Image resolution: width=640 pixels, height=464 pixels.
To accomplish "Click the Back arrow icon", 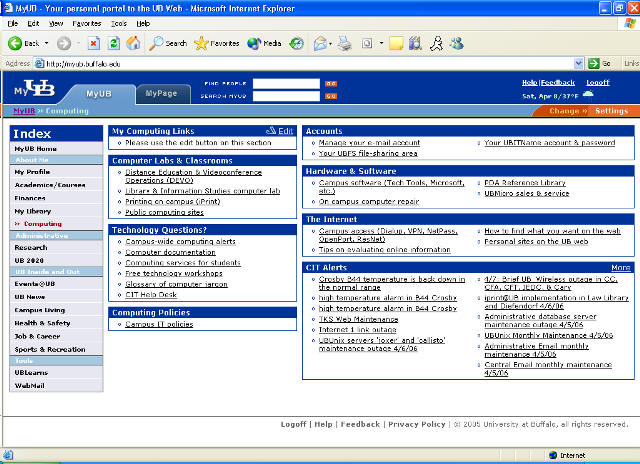I will tap(15, 43).
